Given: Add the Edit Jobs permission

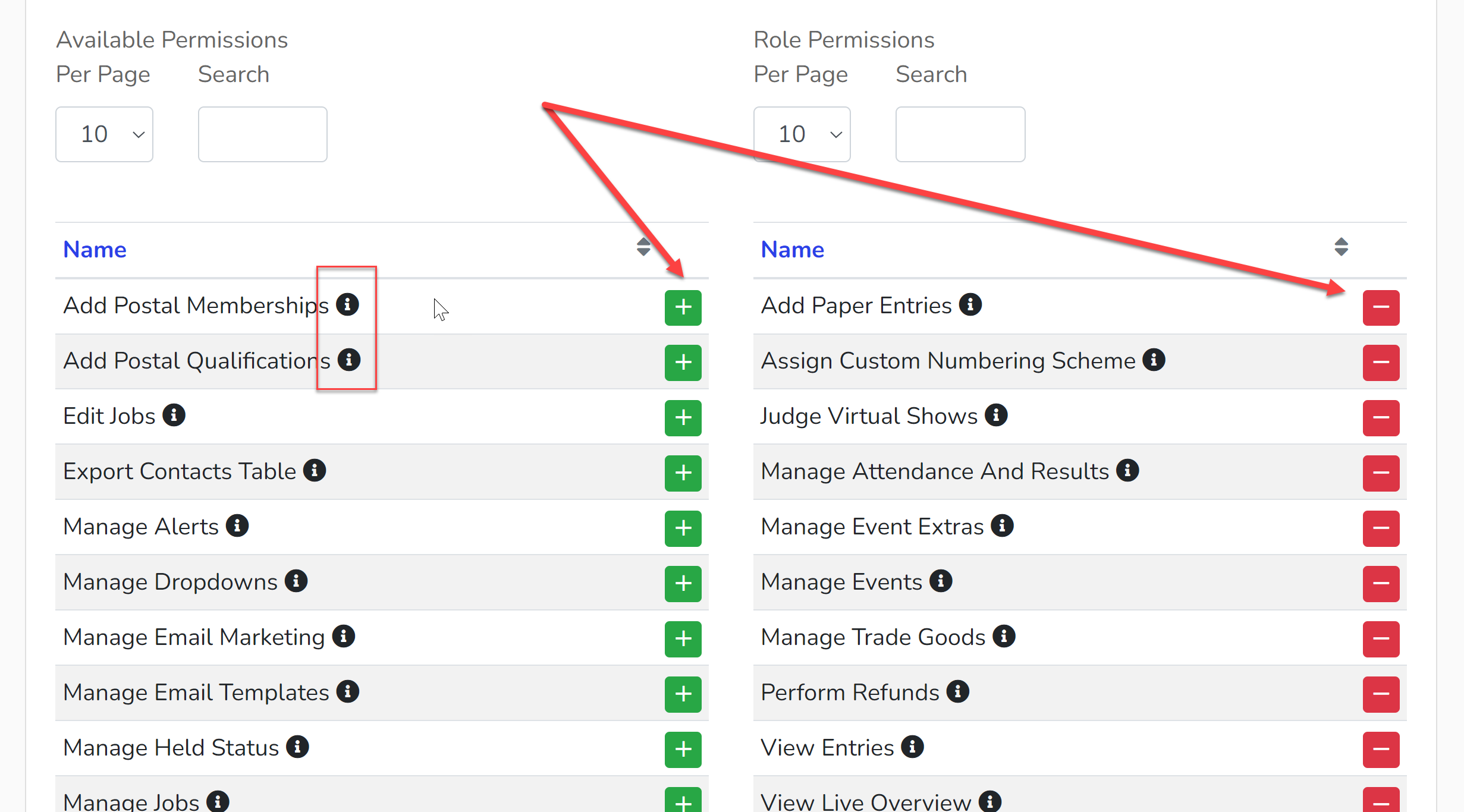Looking at the screenshot, I should (683, 418).
